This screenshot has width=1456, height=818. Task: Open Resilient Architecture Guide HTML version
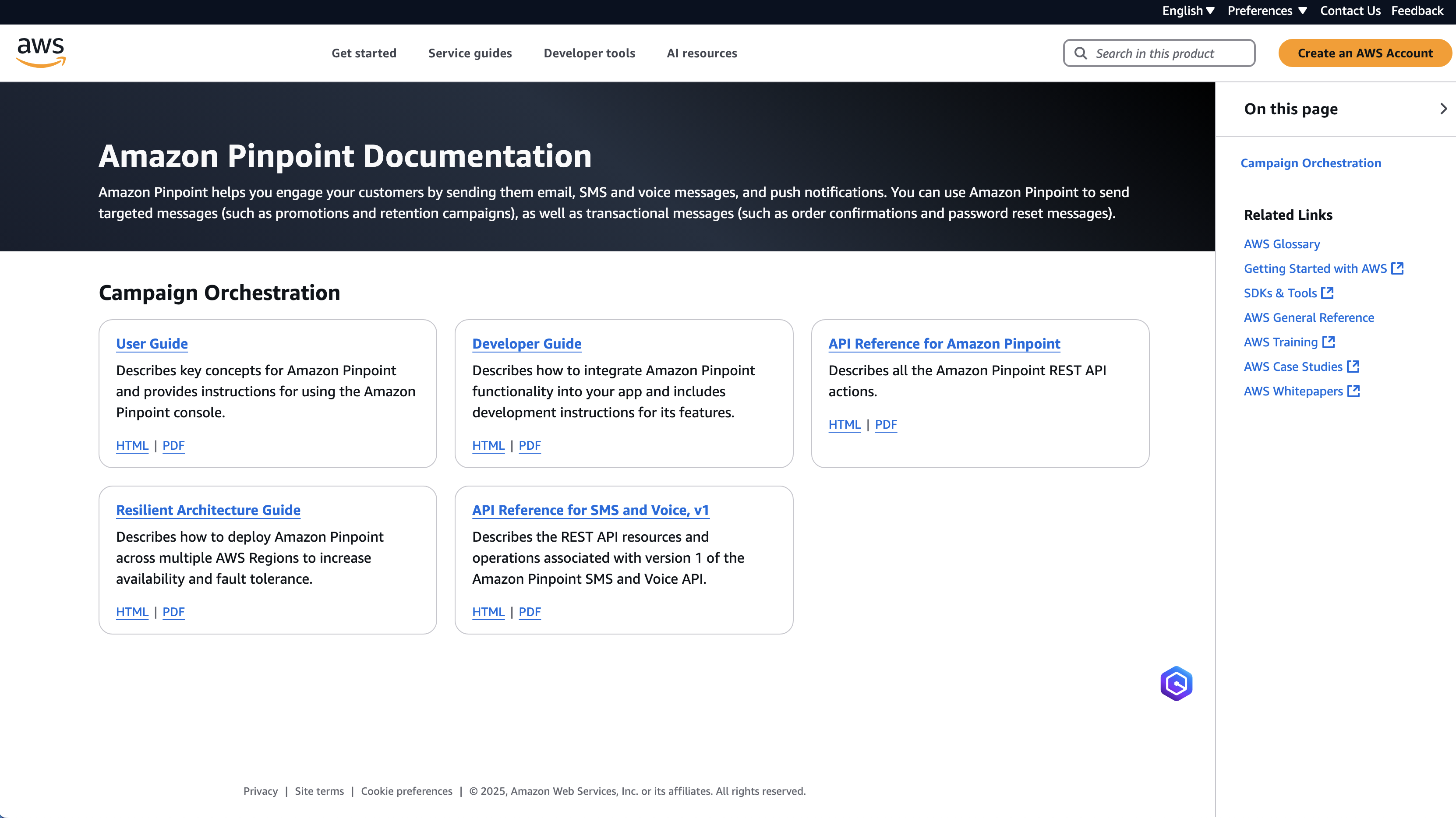click(x=132, y=612)
